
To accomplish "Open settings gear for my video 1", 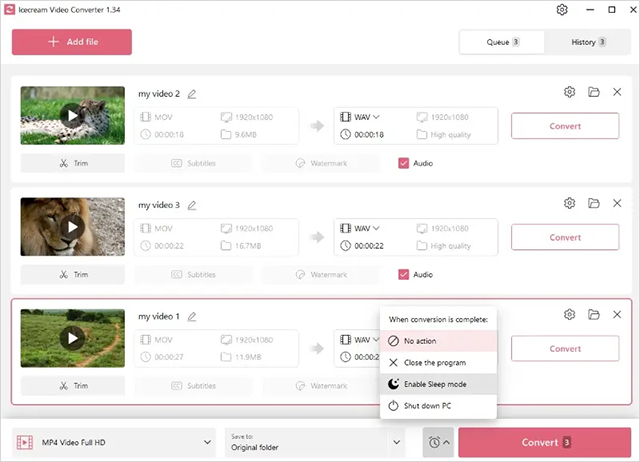I will tap(569, 314).
